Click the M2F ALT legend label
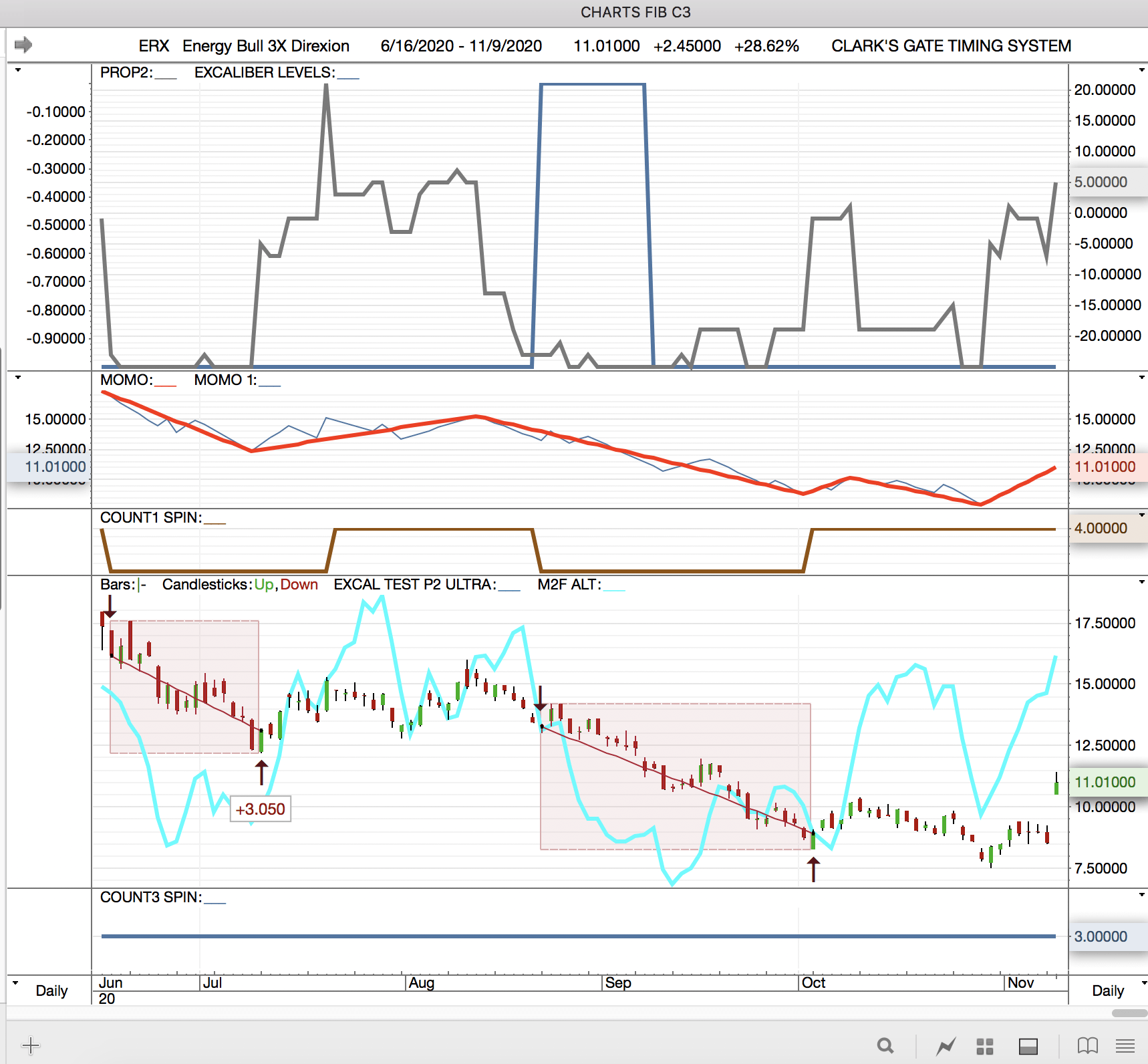Screen dimensions: 1148x1064 coord(569,584)
